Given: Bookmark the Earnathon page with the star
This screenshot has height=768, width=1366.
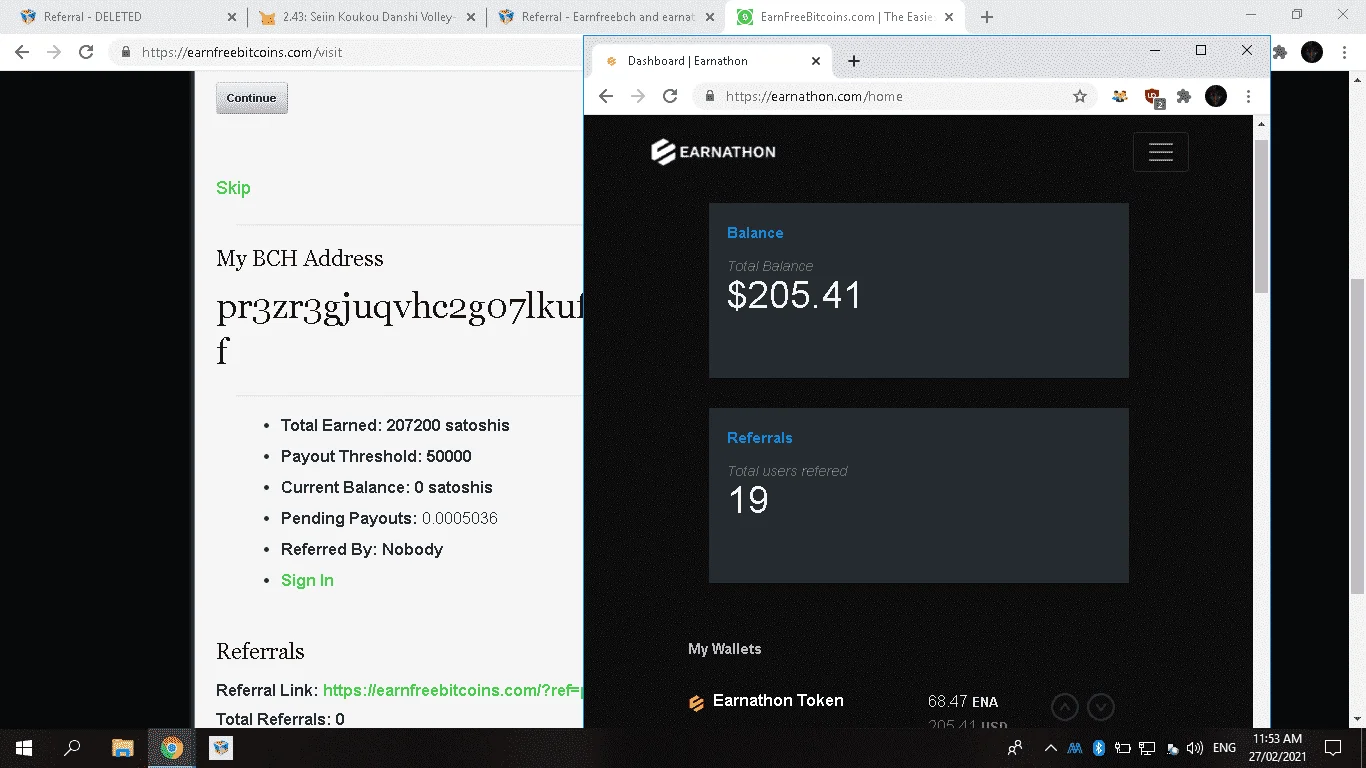Looking at the screenshot, I should (x=1080, y=96).
